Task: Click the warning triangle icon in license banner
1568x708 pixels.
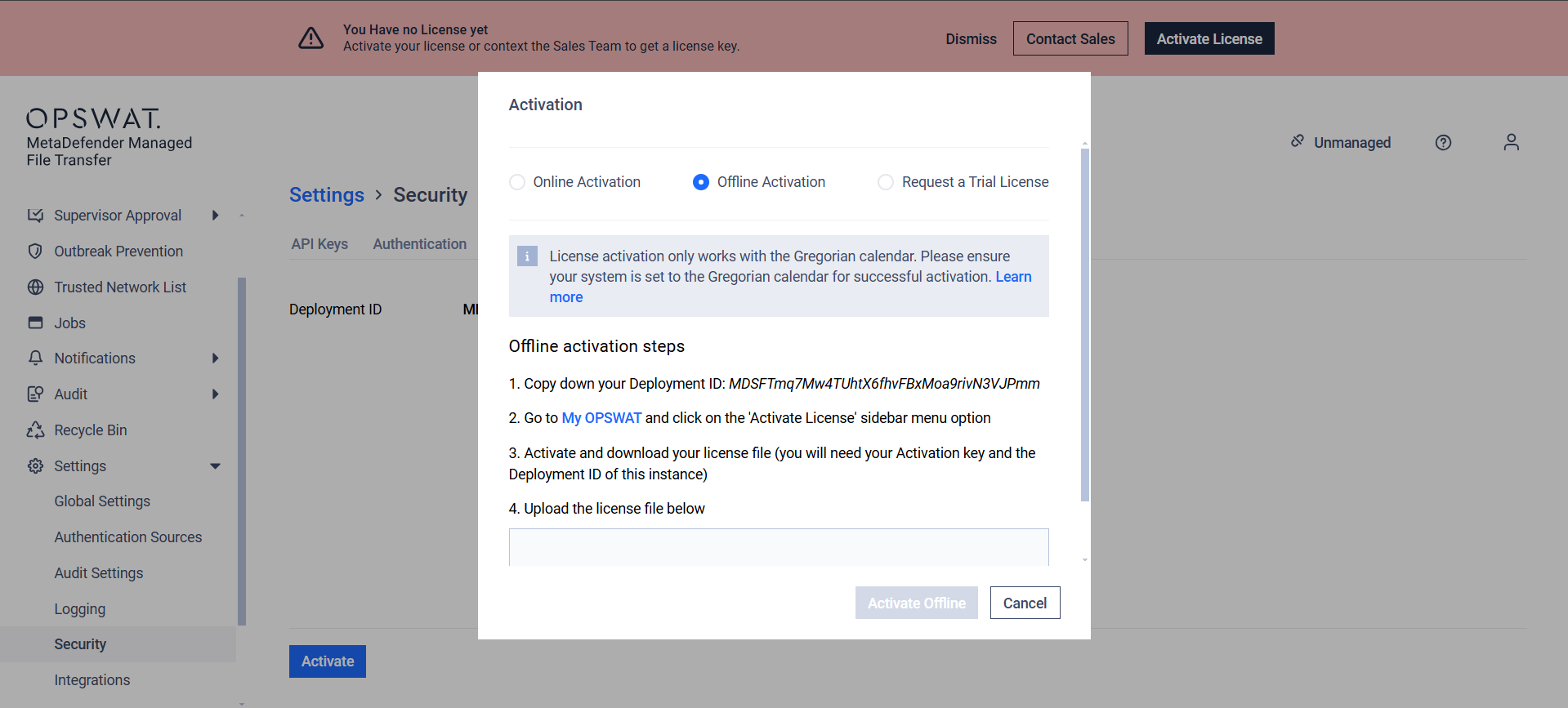Action: tap(310, 38)
